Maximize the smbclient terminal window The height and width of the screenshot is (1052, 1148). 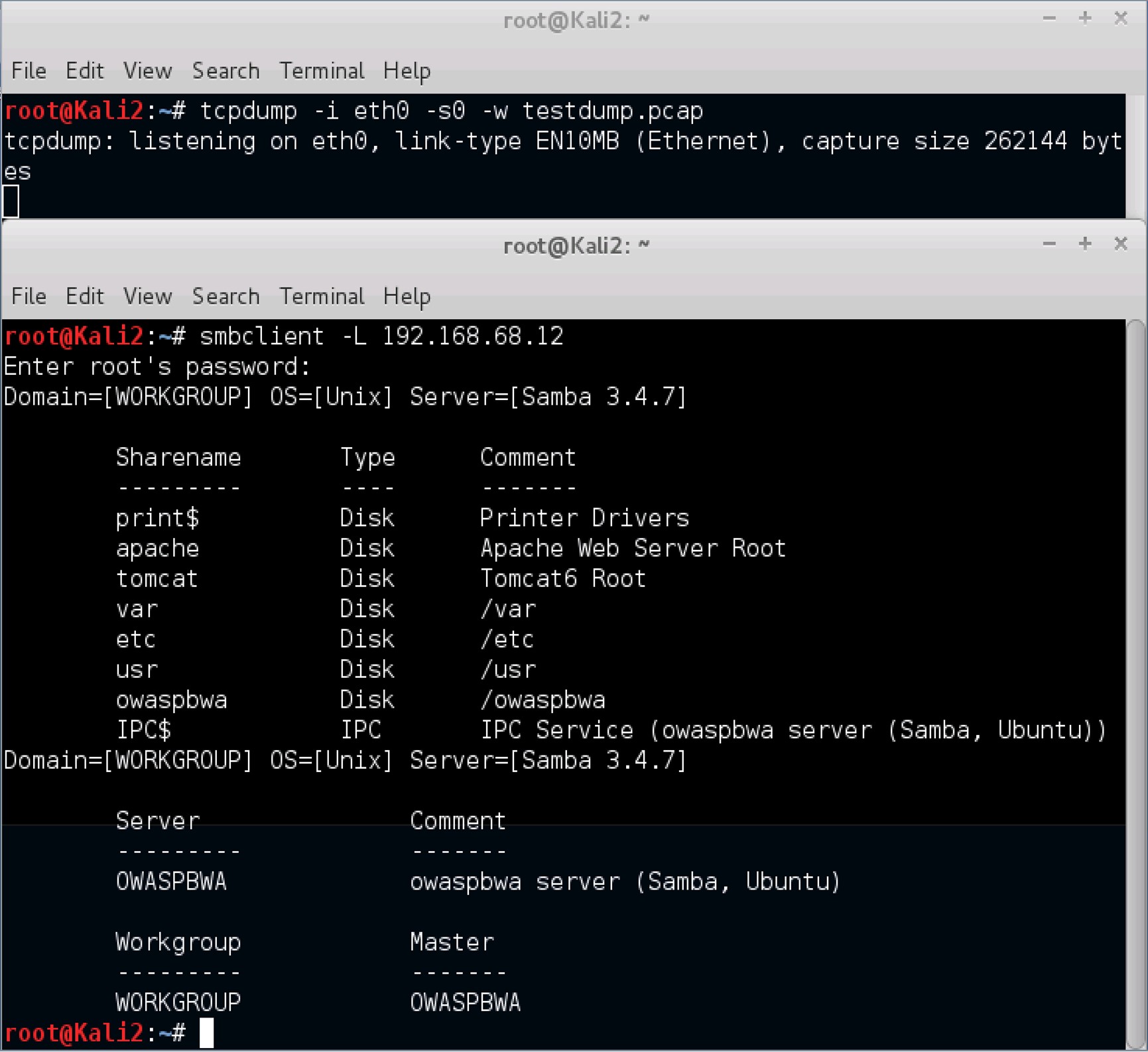pyautogui.click(x=1085, y=244)
